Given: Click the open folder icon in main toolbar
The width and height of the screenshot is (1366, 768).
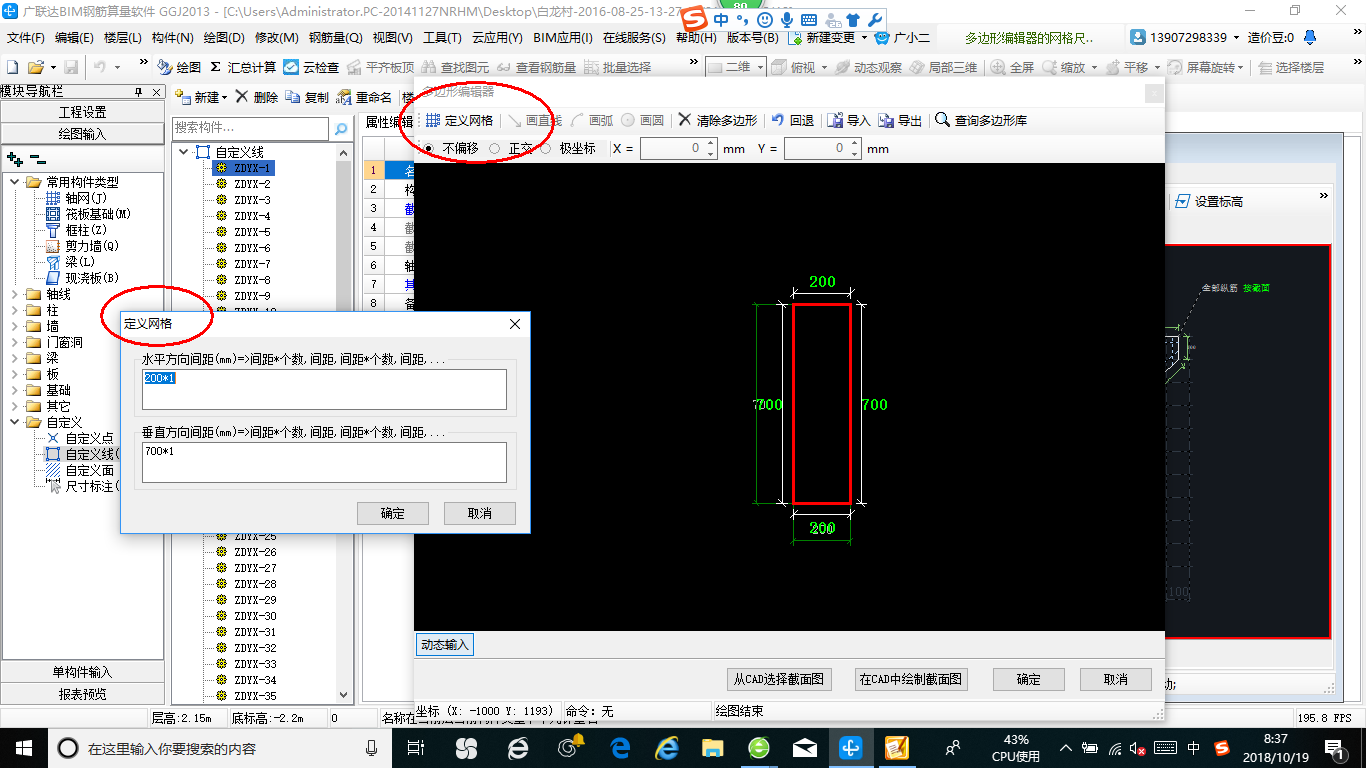Looking at the screenshot, I should (35, 67).
